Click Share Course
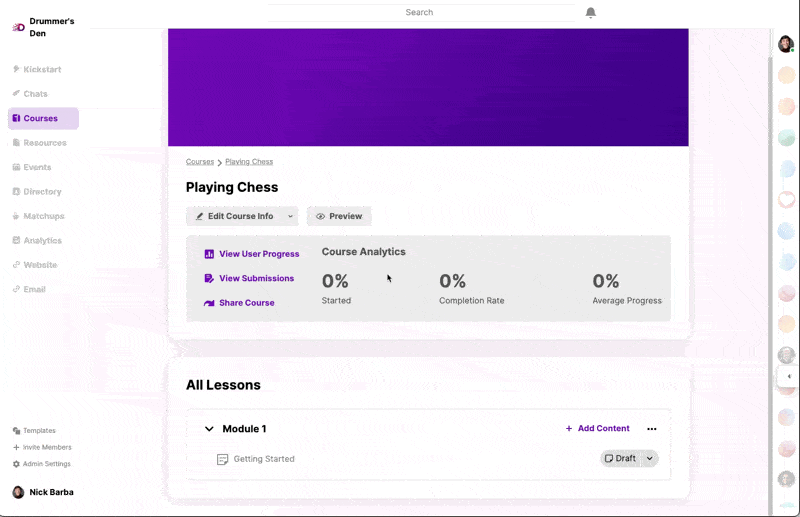 pyautogui.click(x=239, y=303)
